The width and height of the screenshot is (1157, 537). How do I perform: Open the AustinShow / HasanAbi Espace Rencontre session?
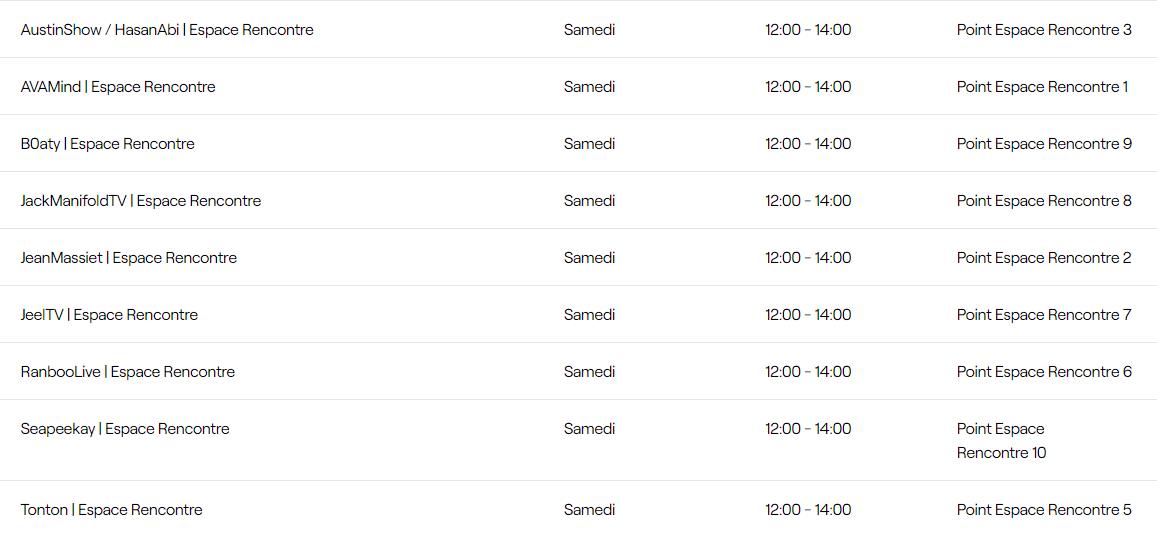167,30
